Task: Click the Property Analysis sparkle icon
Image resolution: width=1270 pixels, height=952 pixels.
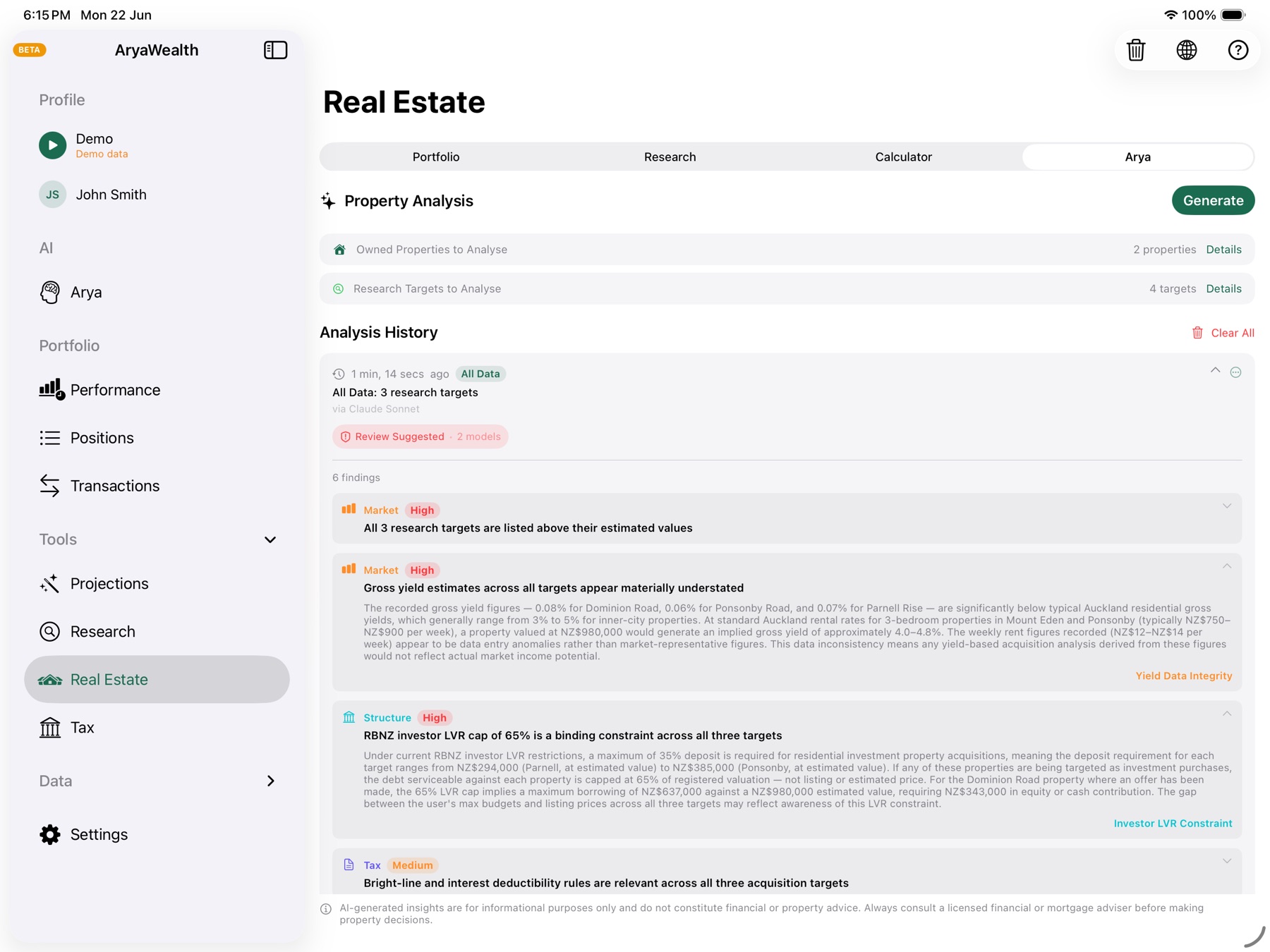Action: (x=328, y=201)
